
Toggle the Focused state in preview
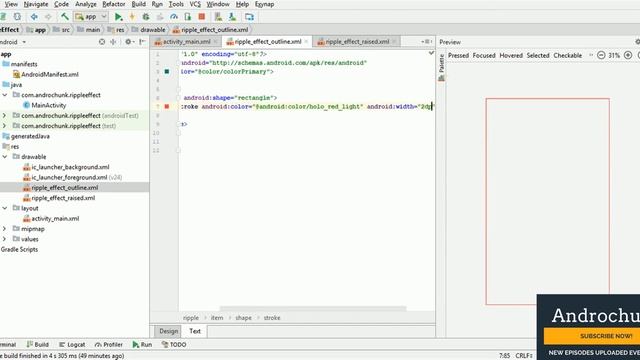484,55
